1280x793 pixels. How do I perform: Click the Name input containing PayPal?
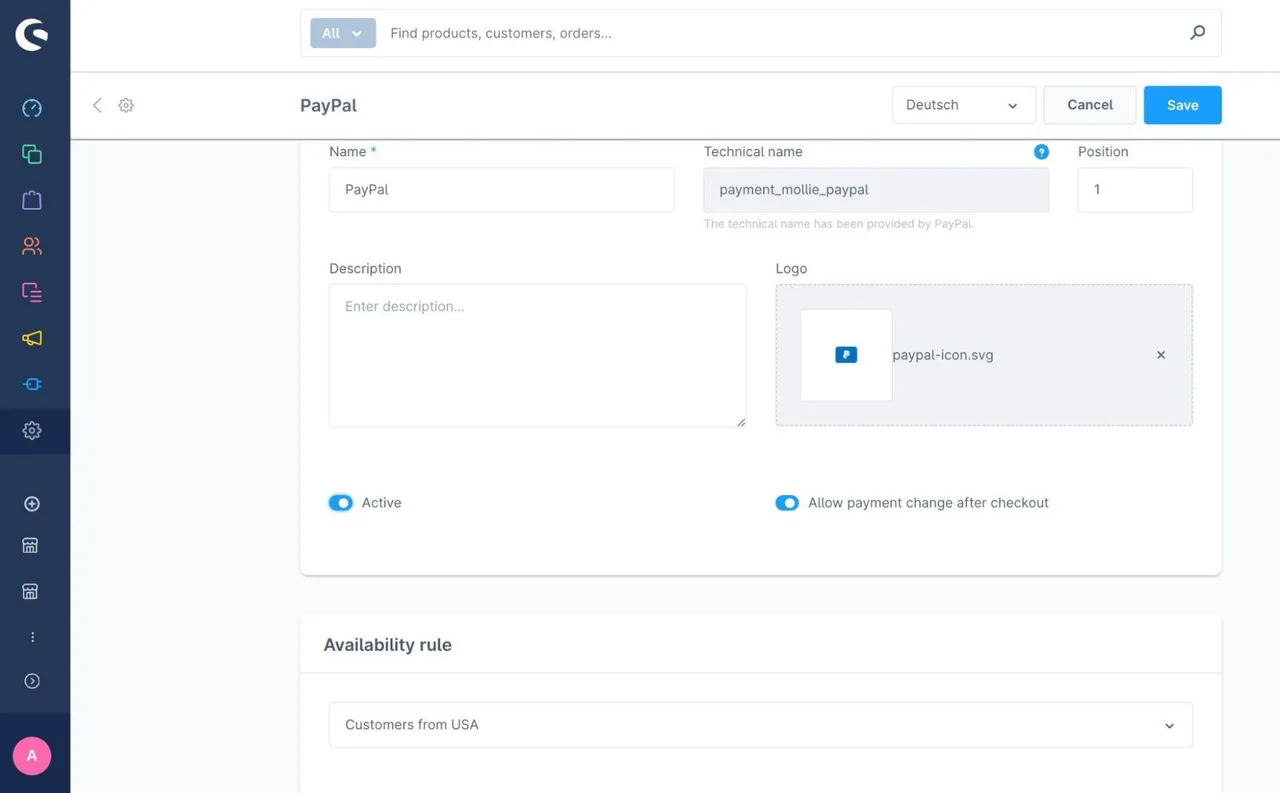pos(501,190)
